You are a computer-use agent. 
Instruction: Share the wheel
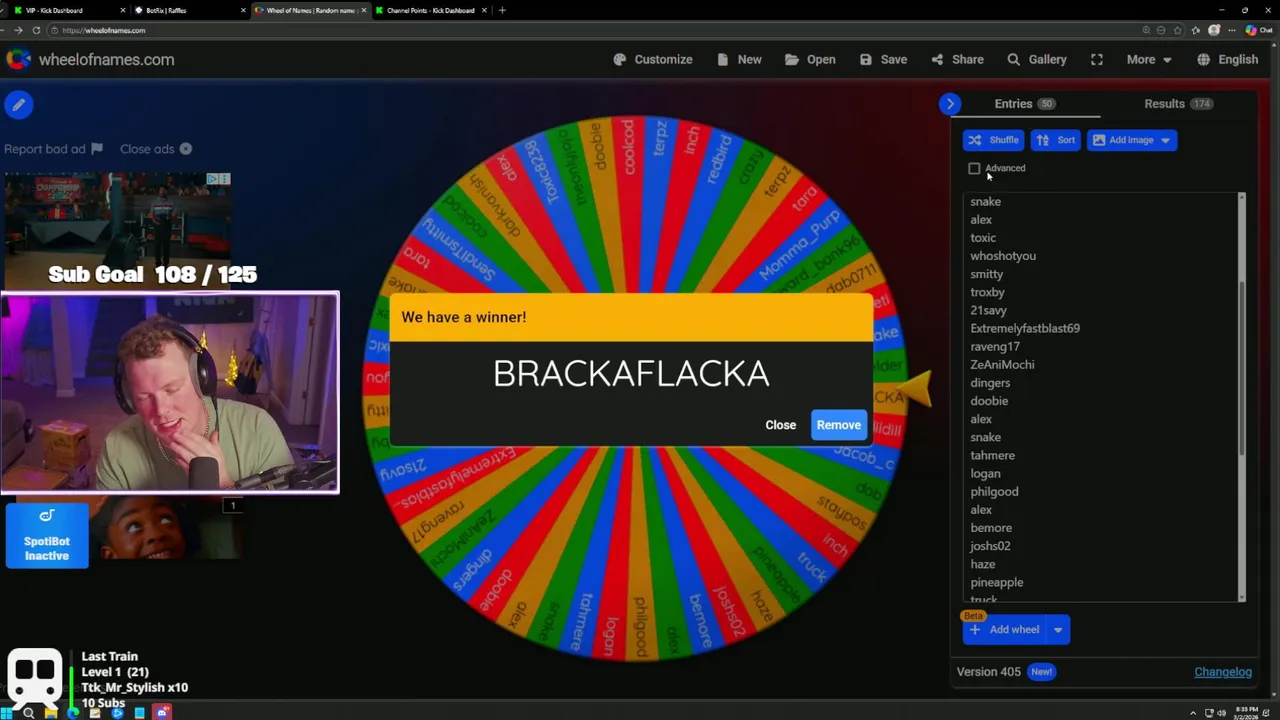(957, 60)
